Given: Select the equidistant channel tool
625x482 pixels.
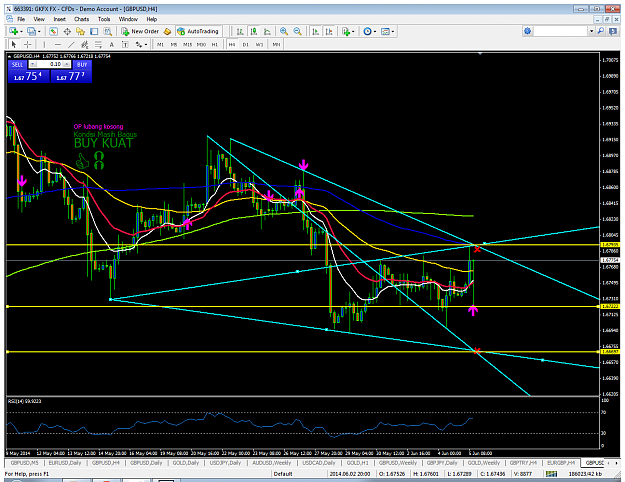Looking at the screenshot, I should 85,44.
